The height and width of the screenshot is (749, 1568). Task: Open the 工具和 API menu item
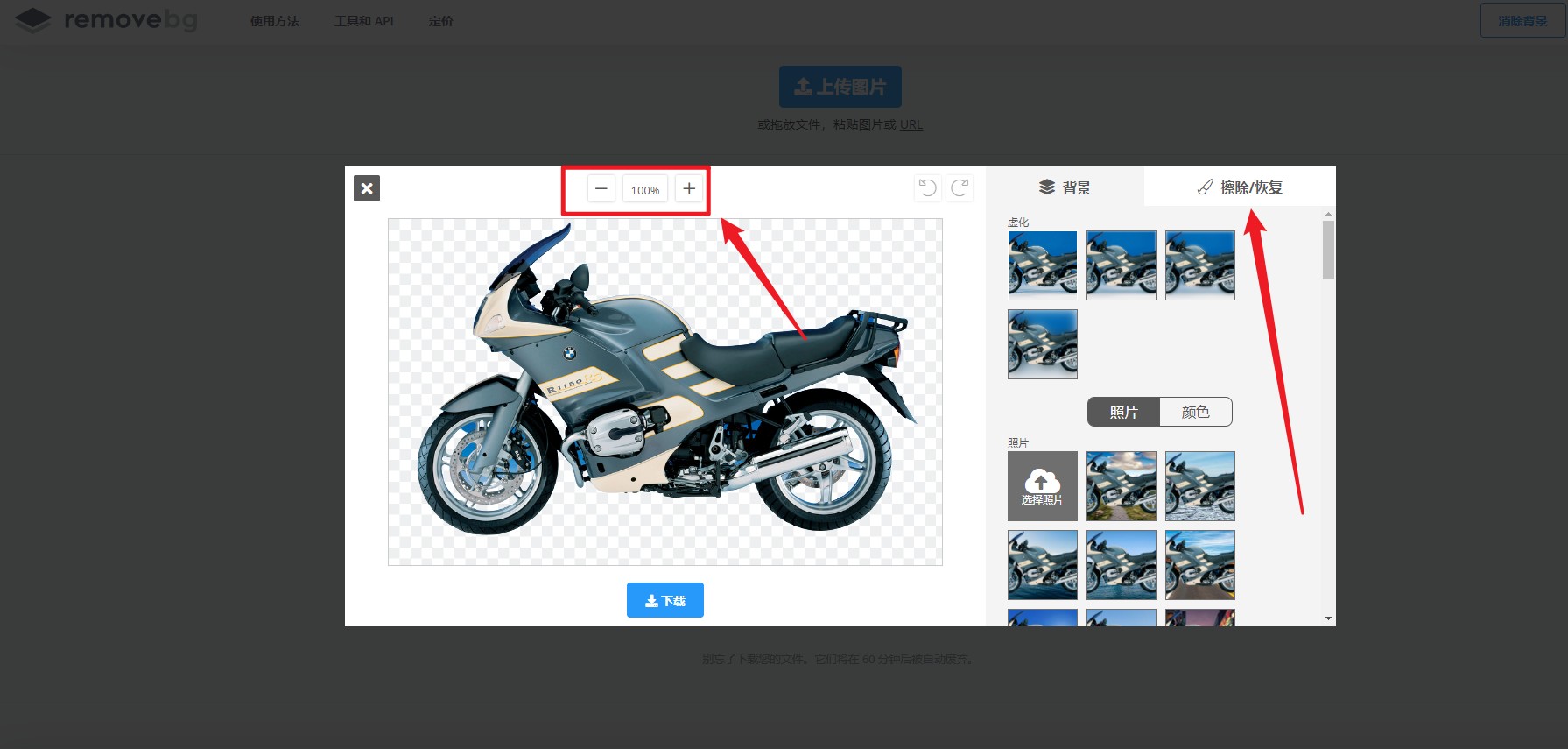coord(364,21)
